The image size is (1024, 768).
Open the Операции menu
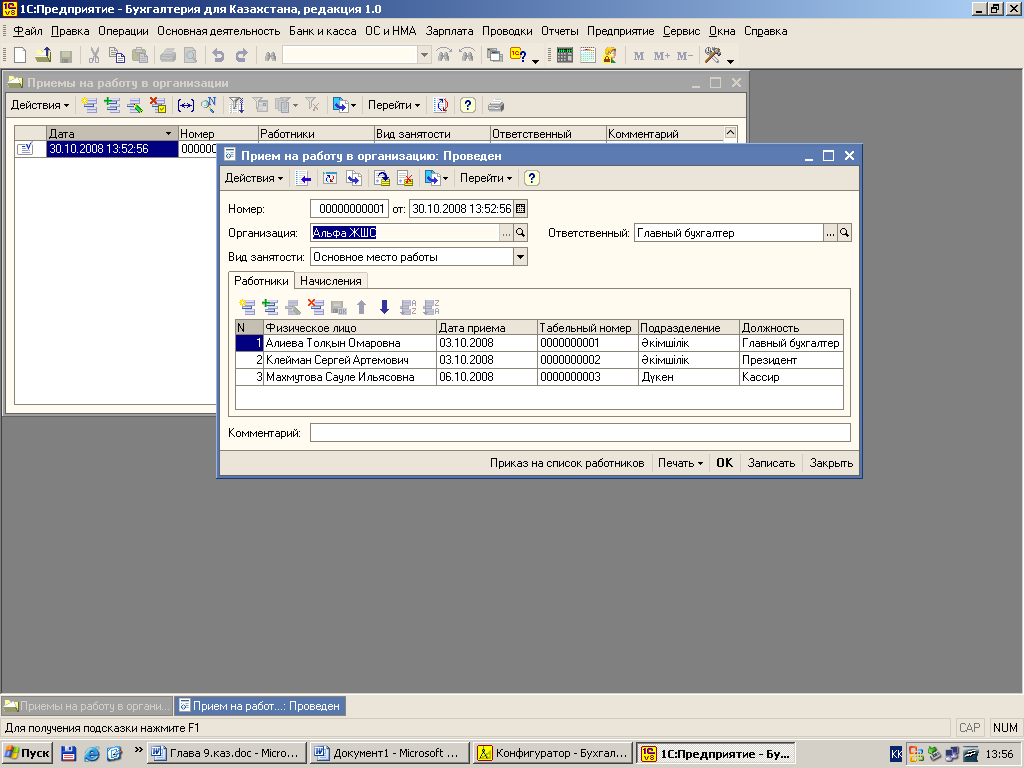(x=123, y=31)
